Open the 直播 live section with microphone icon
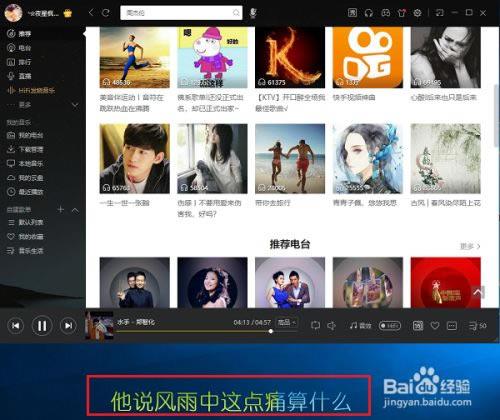Viewport: 500px width, 420px height. click(x=19, y=76)
